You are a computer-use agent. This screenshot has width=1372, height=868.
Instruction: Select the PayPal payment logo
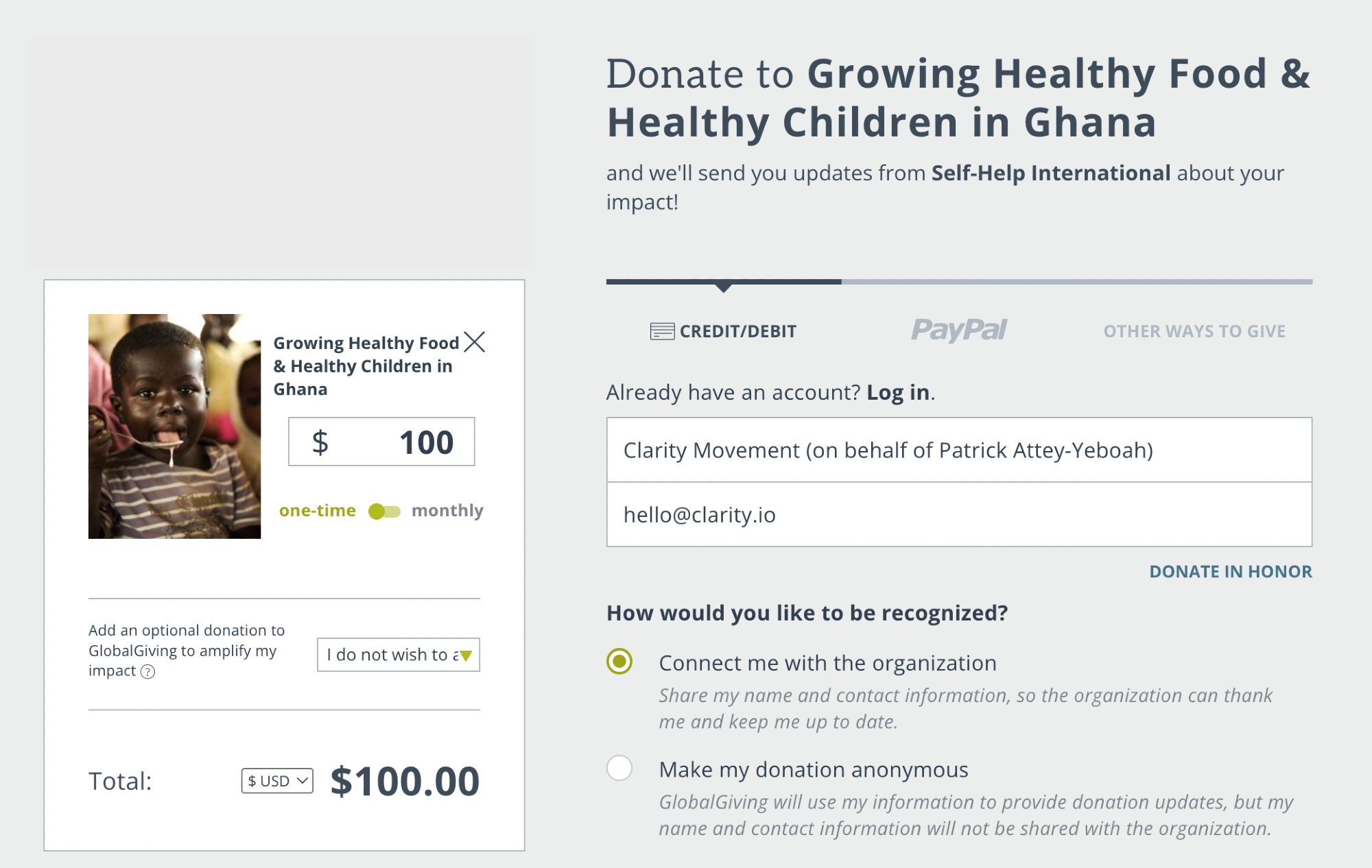pos(958,330)
